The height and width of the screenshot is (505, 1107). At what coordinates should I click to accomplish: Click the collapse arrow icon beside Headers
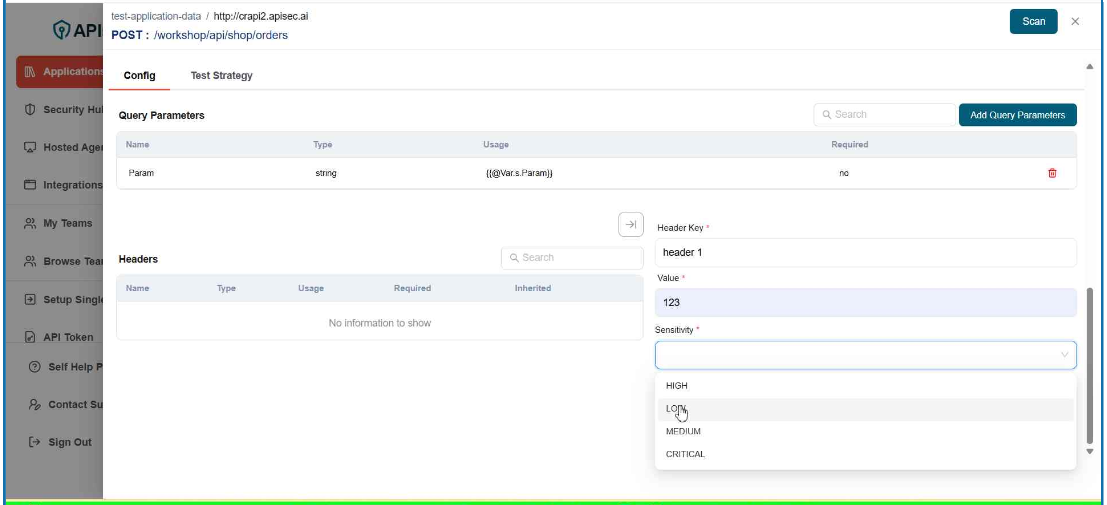(x=631, y=225)
